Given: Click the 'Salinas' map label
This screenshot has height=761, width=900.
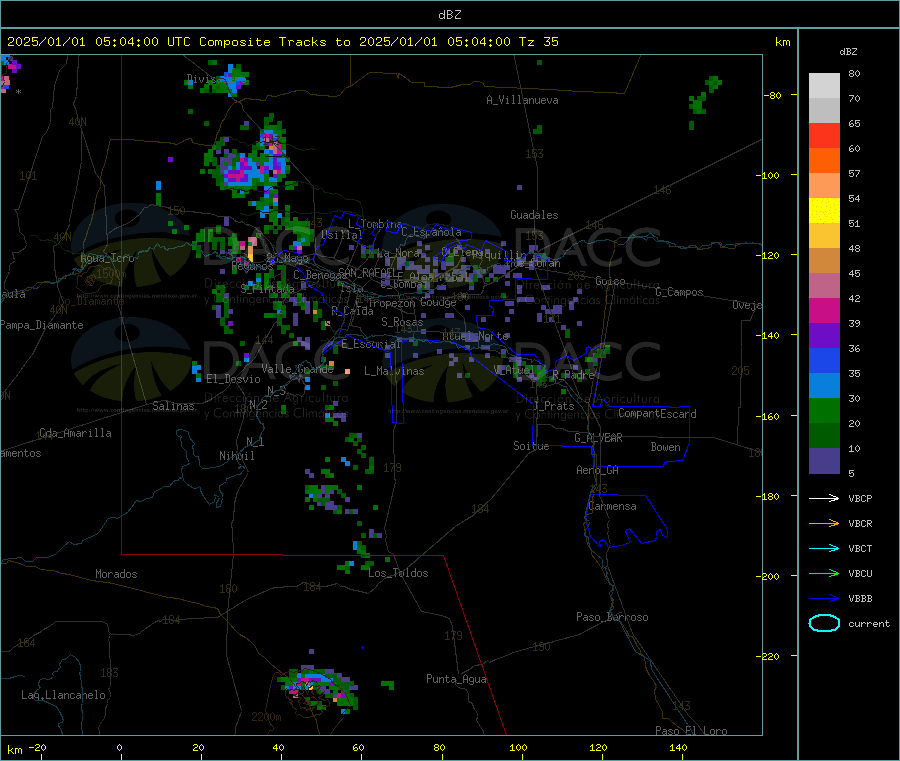Looking at the screenshot, I should [x=173, y=406].
